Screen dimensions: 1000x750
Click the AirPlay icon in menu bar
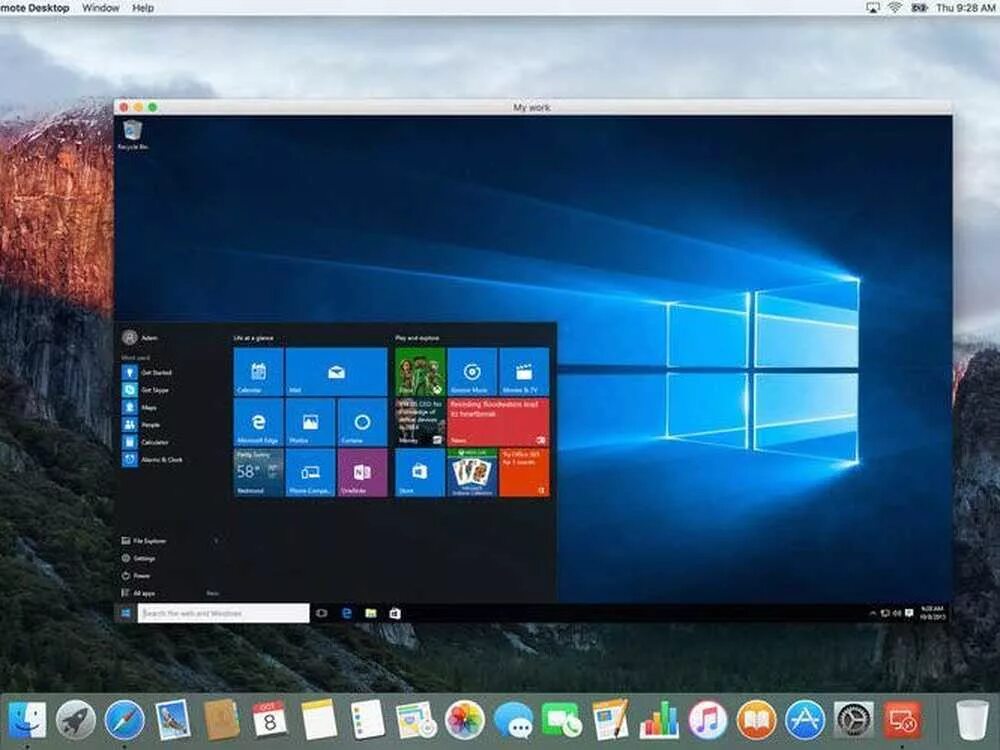872,8
